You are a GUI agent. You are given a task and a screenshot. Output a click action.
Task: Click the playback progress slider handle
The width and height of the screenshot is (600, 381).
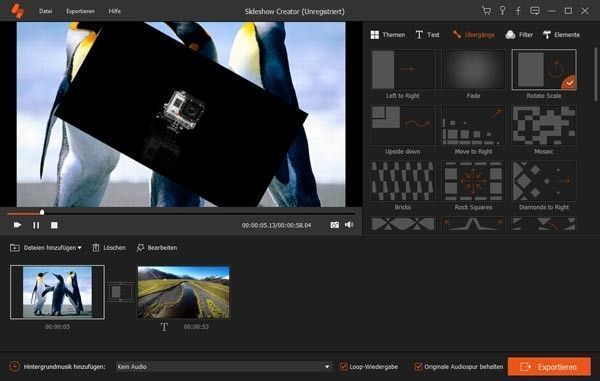42,212
